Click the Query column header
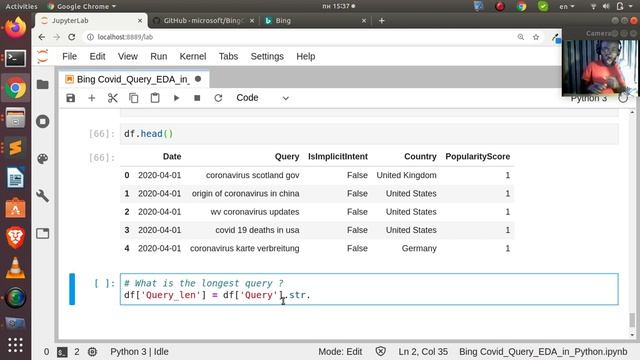Screen dimensions: 640x360 click(x=287, y=157)
